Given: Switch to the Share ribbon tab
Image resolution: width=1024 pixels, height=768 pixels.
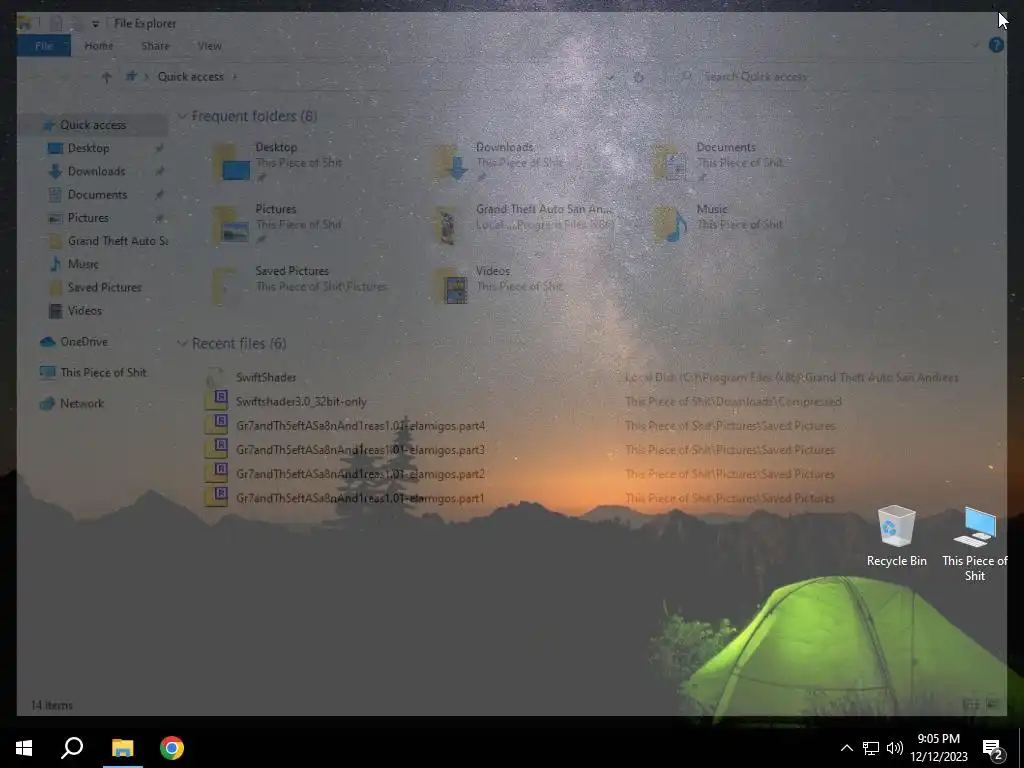Looking at the screenshot, I should (155, 46).
